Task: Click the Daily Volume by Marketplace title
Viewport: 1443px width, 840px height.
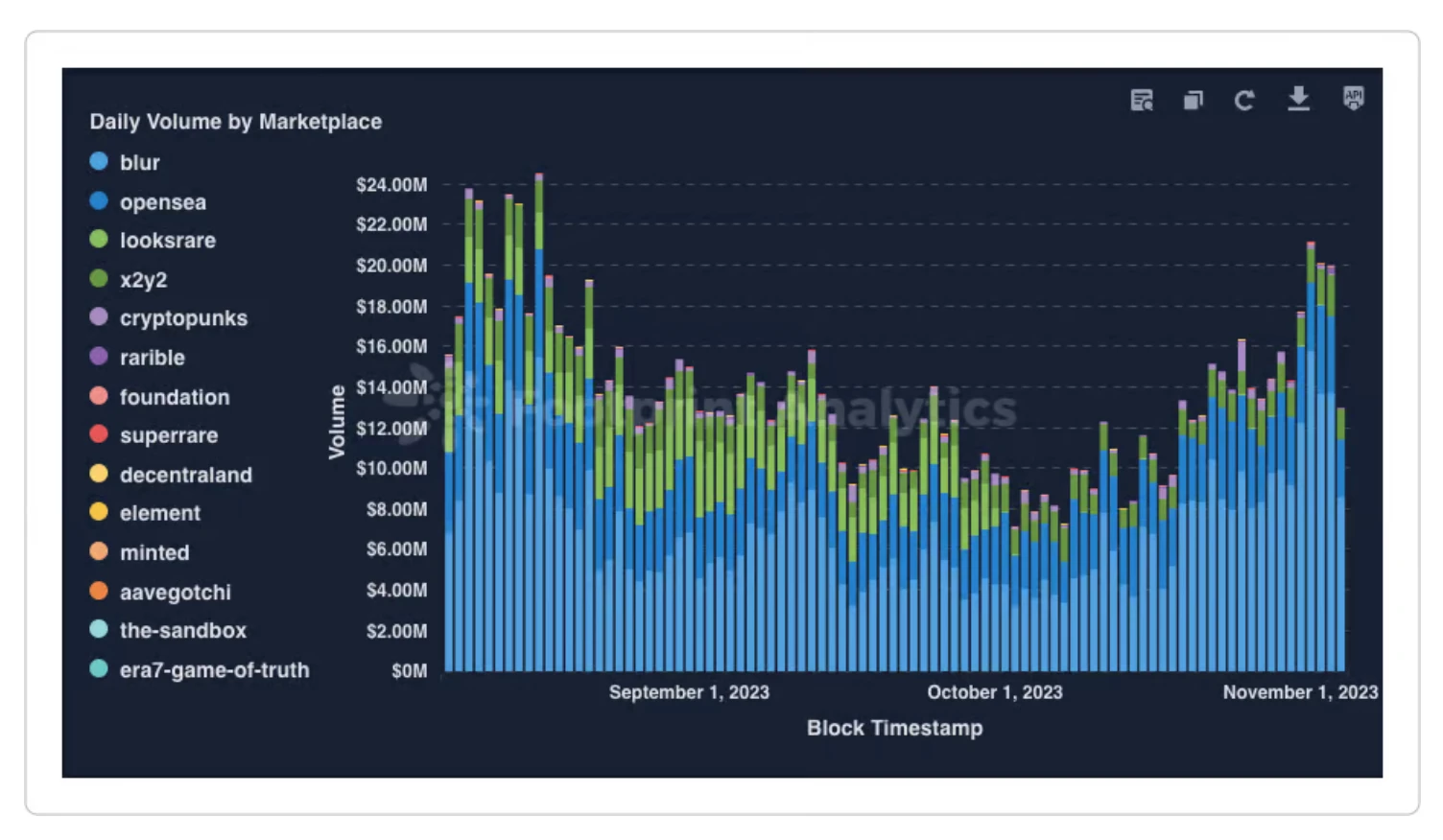Action: pyautogui.click(x=236, y=122)
